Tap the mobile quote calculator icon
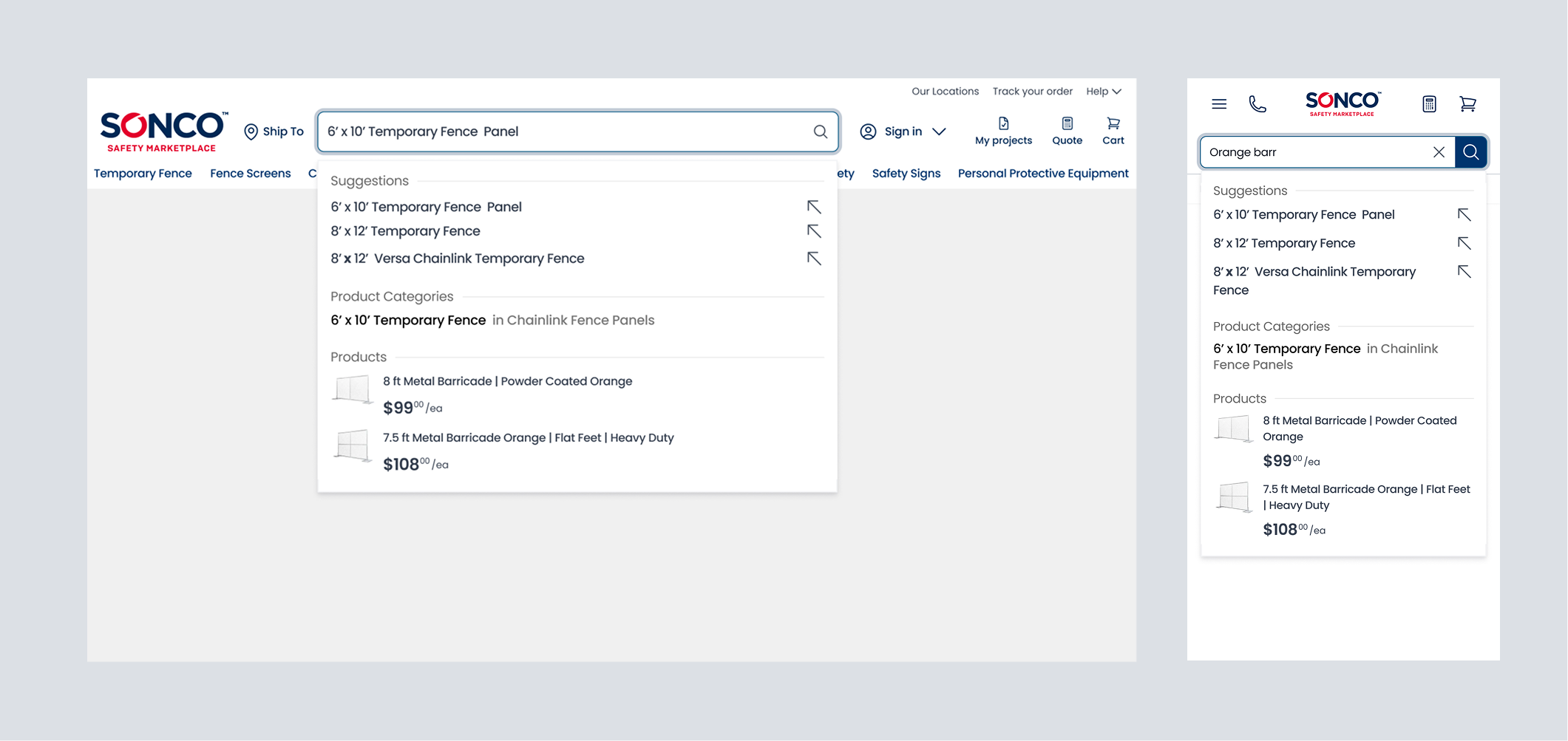Image resolution: width=1568 pixels, height=741 pixels. [x=1429, y=104]
